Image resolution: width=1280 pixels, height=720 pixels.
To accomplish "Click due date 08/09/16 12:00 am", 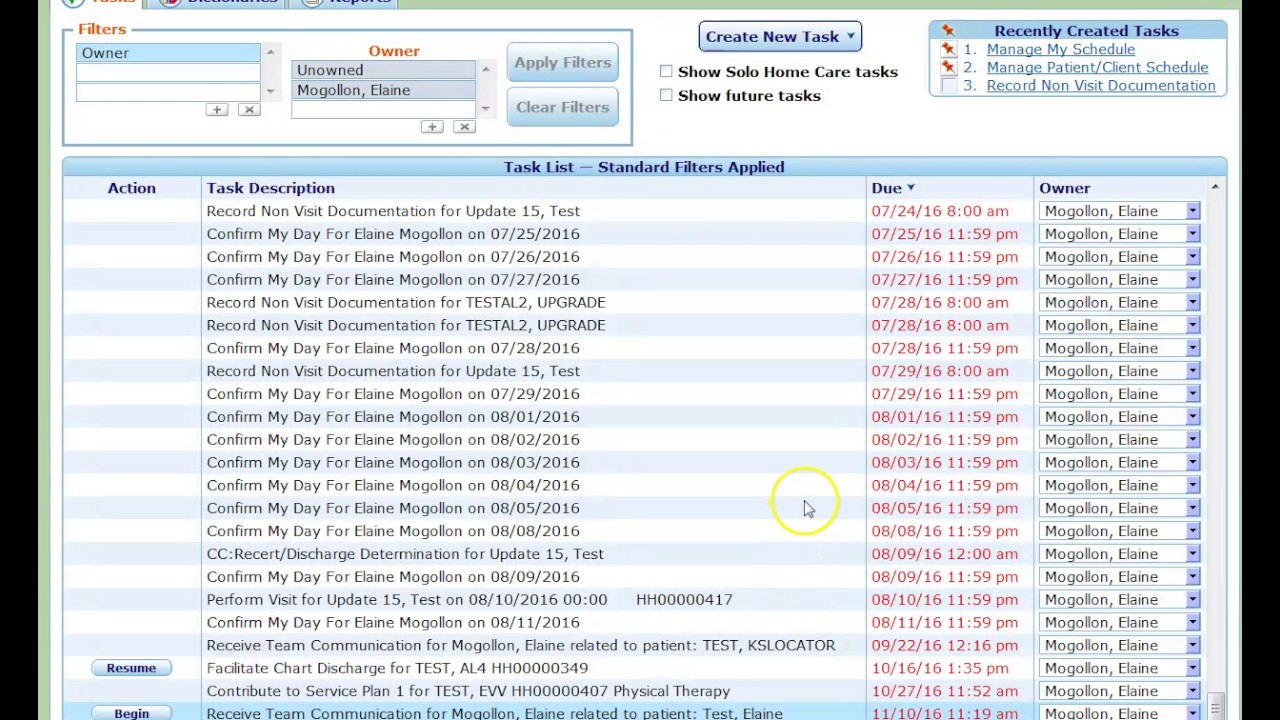I will [945, 554].
